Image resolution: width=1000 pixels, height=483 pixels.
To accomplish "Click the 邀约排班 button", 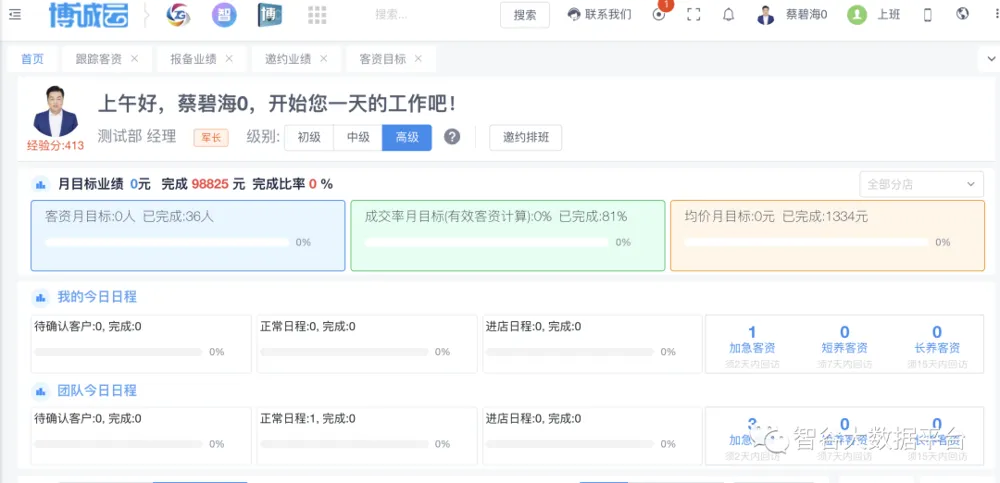I will click(x=525, y=137).
